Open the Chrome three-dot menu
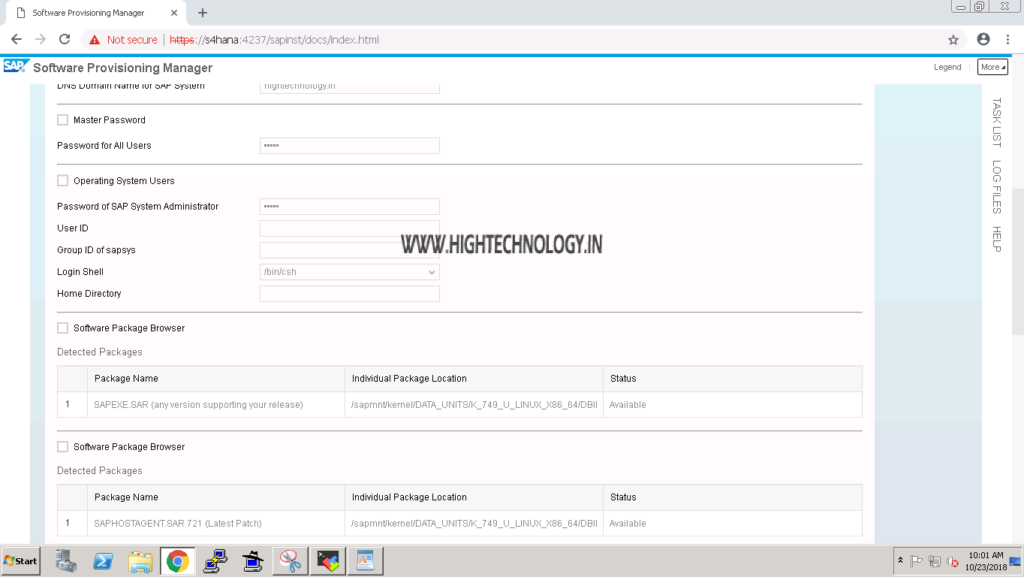This screenshot has height=577, width=1024. coord(1008,40)
